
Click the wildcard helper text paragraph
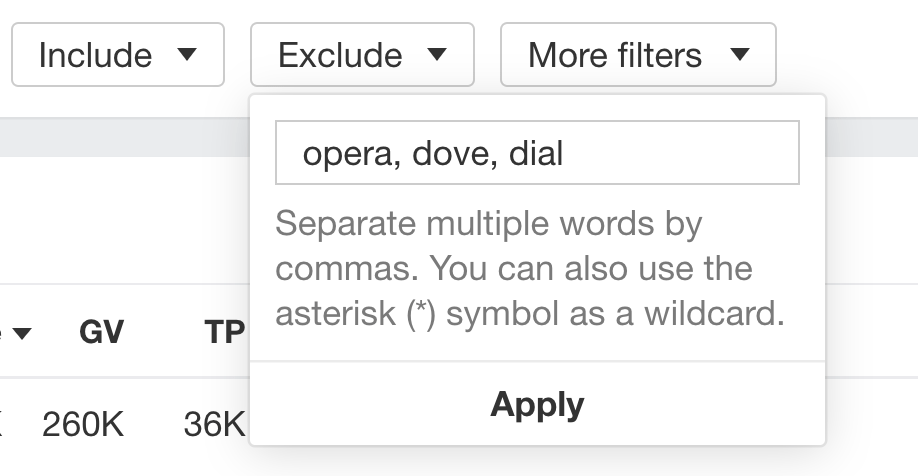point(530,268)
